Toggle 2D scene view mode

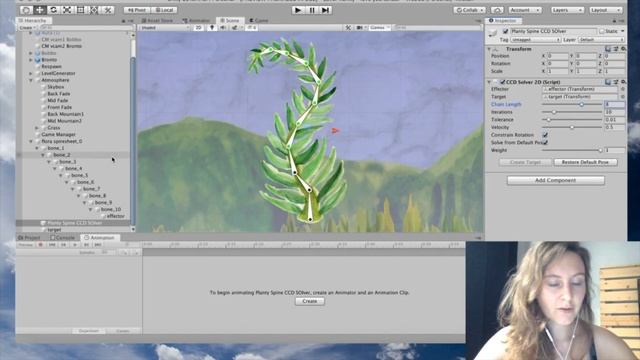[198, 28]
